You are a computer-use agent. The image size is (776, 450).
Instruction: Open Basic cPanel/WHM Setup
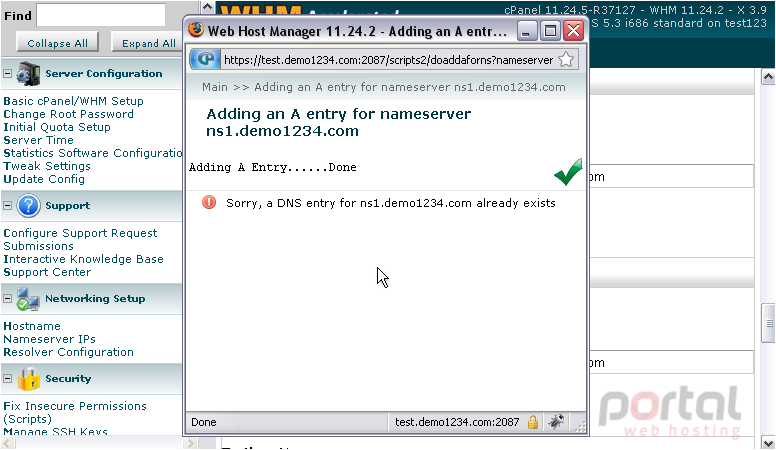tap(73, 101)
